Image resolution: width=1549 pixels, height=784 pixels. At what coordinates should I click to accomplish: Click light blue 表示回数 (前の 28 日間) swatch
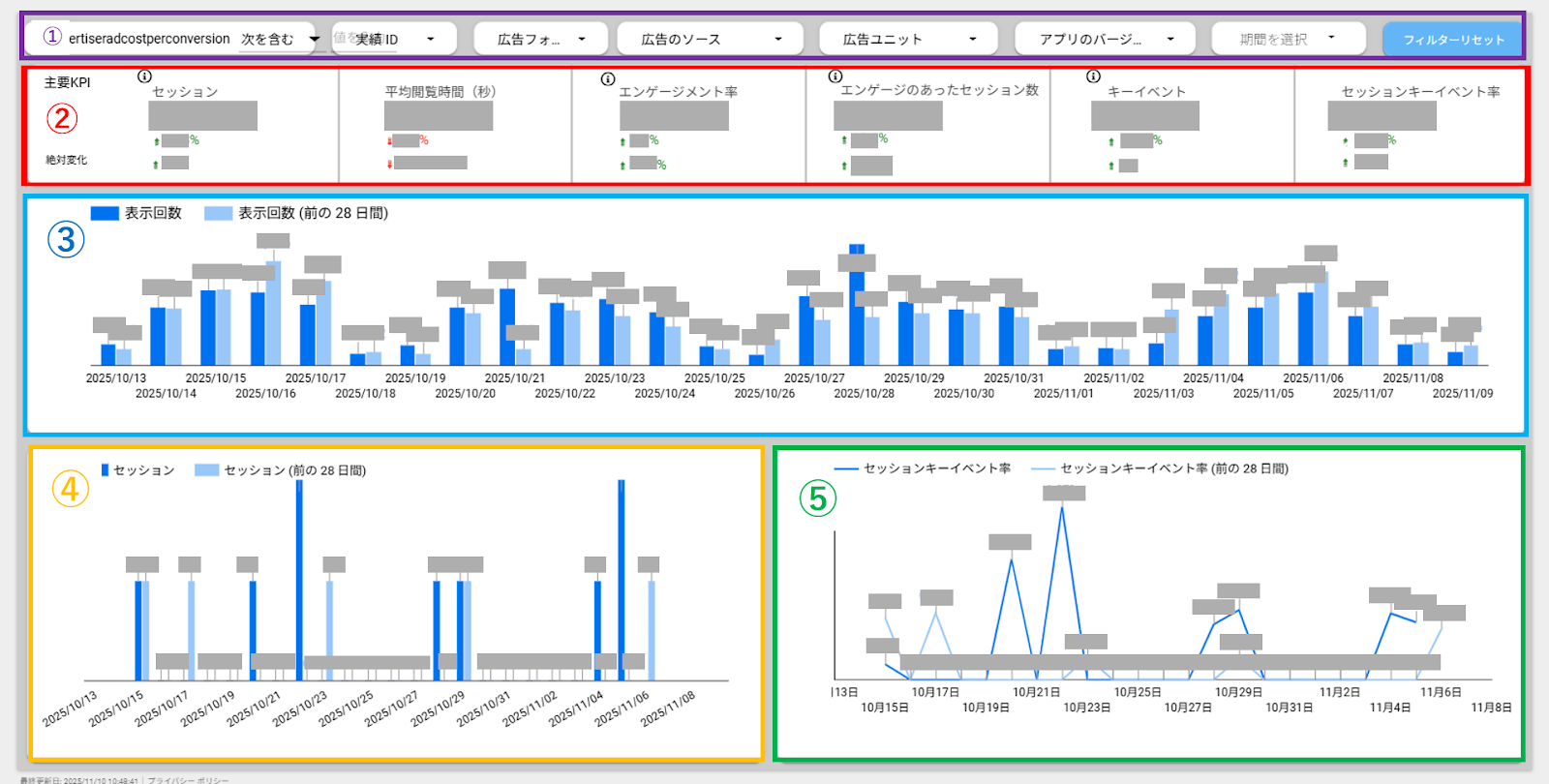click(218, 213)
